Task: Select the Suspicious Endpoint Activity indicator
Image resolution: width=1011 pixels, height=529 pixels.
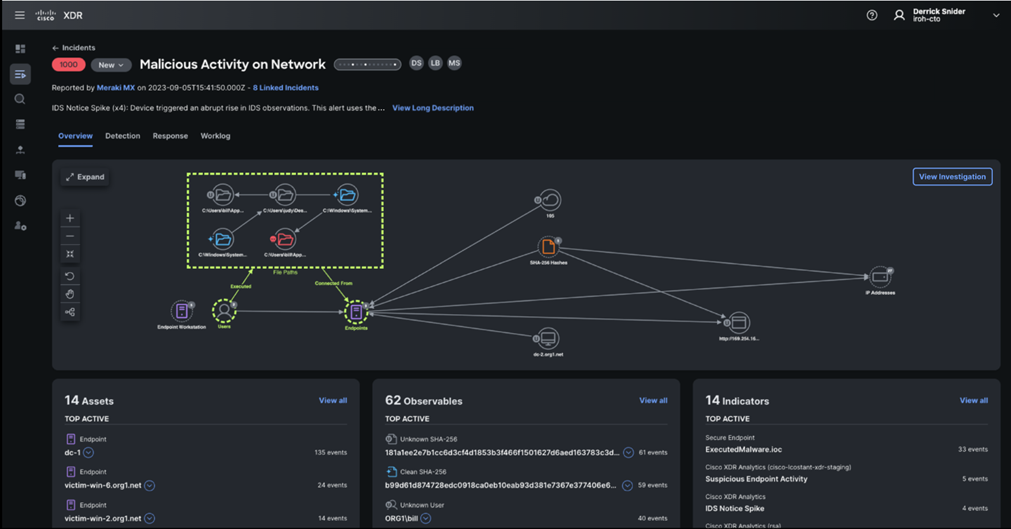Action: 756,479
